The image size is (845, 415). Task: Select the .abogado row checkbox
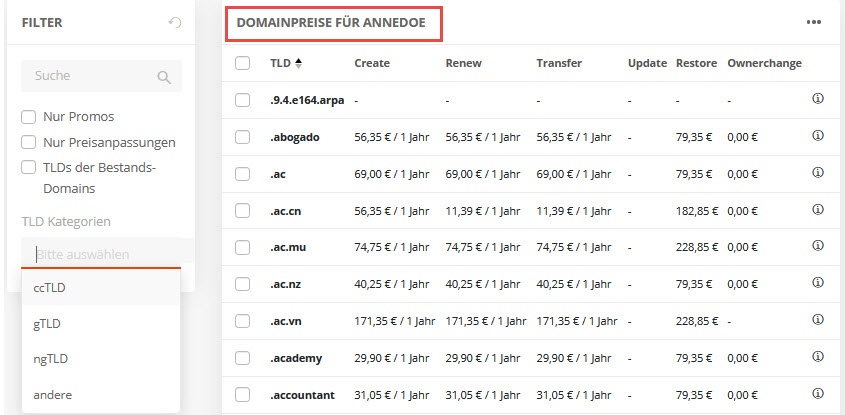[243, 137]
